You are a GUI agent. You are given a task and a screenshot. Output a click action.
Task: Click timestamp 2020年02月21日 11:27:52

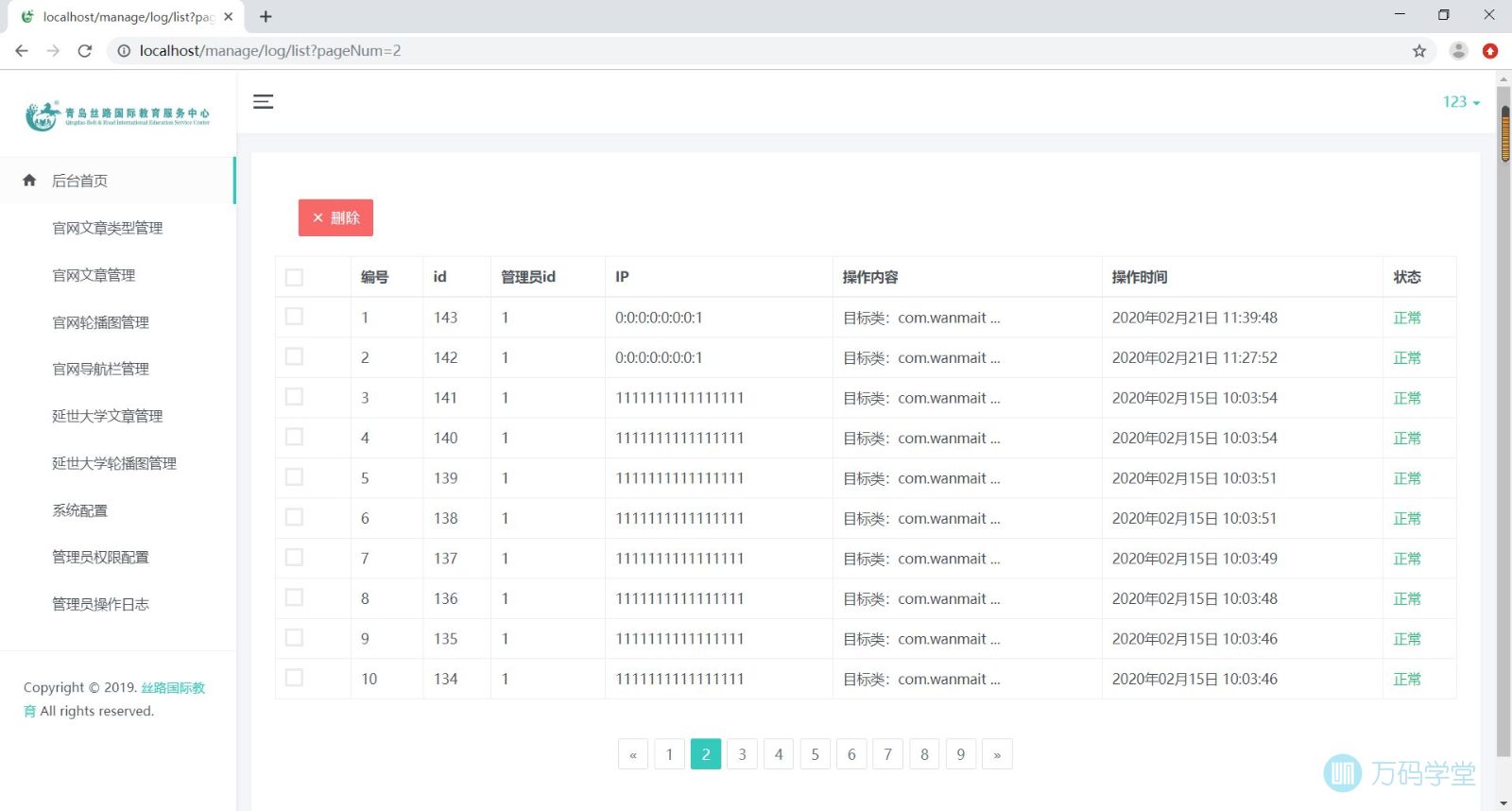pyautogui.click(x=1194, y=357)
